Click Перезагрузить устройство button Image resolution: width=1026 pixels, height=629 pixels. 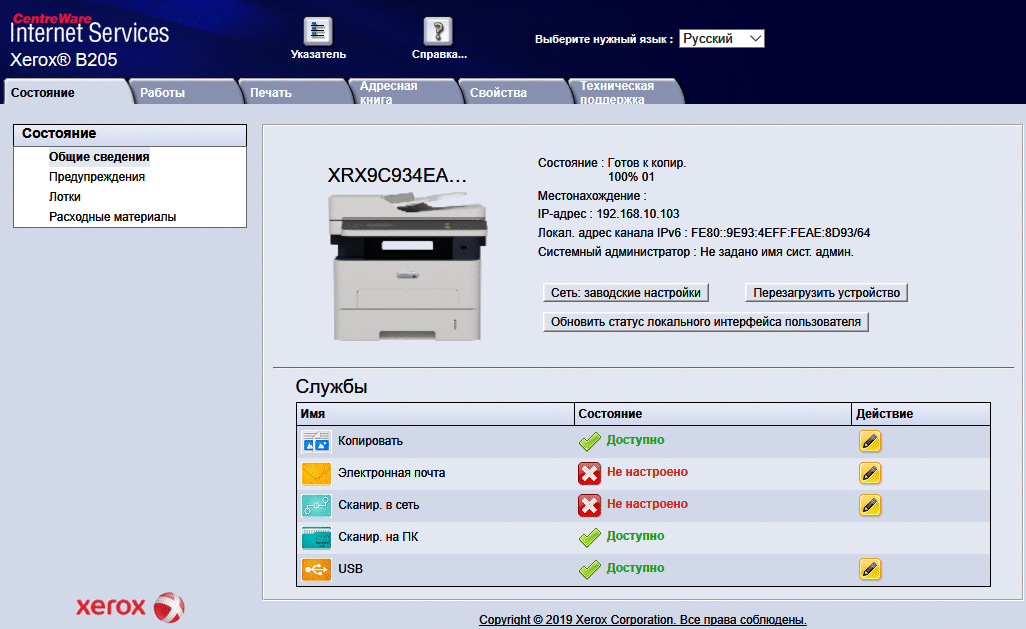[826, 293]
